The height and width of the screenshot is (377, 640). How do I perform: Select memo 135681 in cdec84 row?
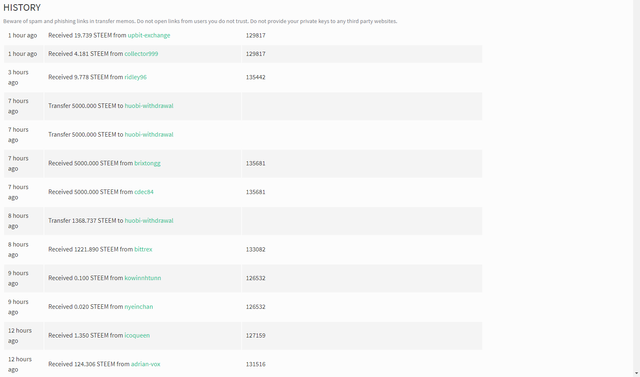(x=256, y=192)
